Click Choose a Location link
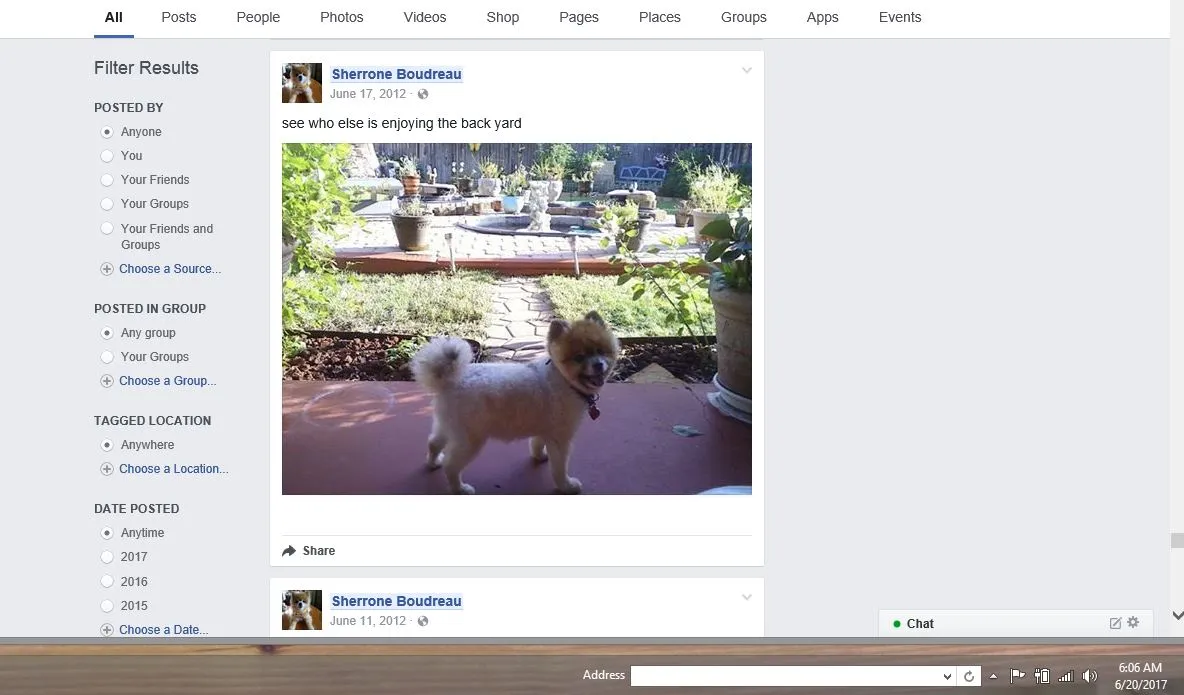The image size is (1184, 695). (x=174, y=469)
